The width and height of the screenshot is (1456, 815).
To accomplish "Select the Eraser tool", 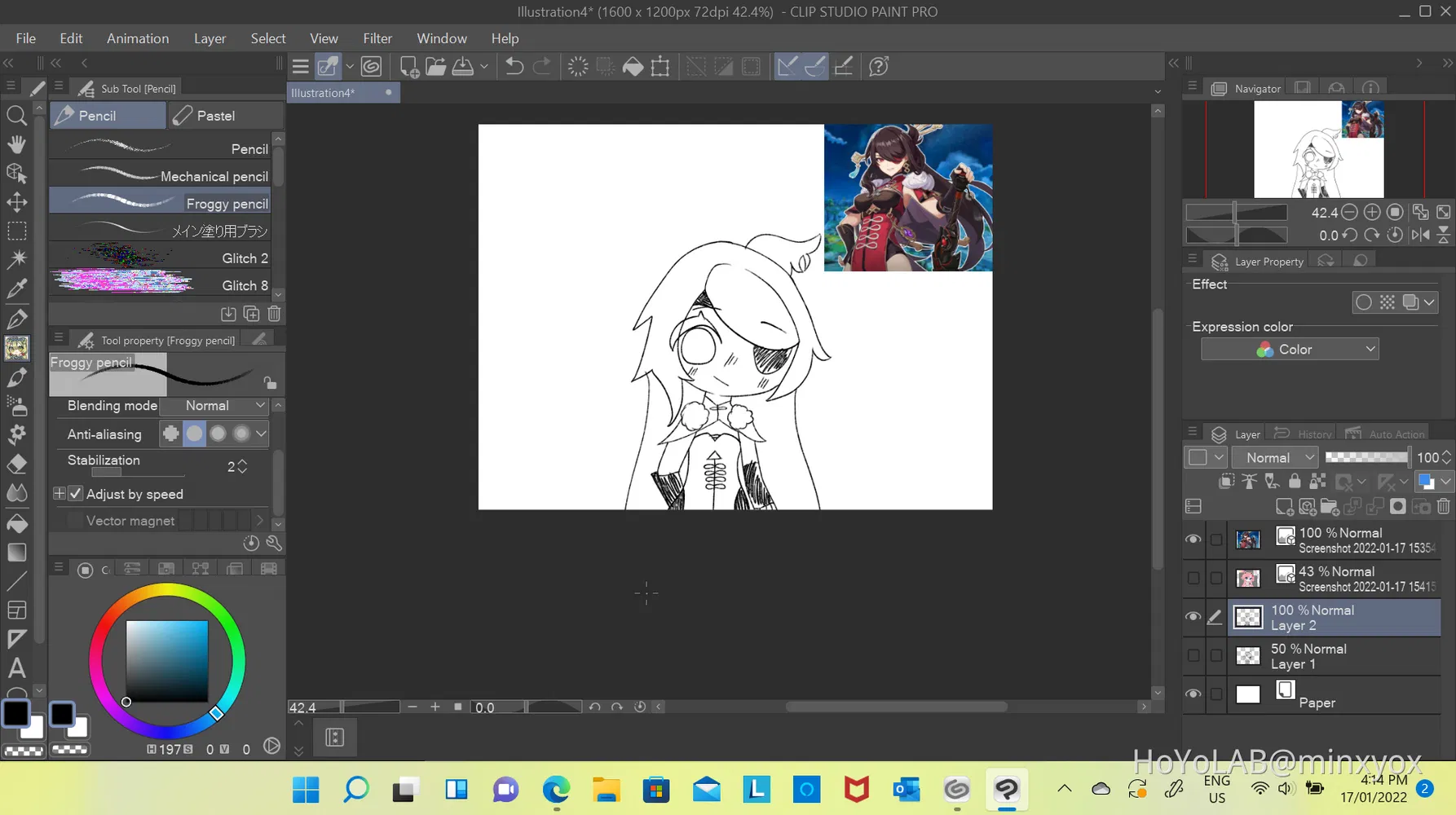I will [16, 465].
